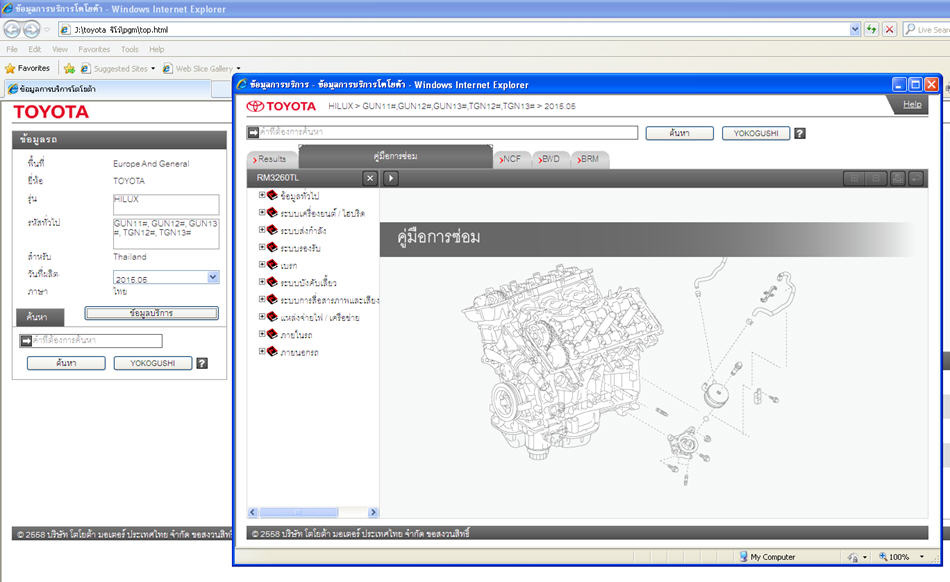Click ค้นหา button in back window

point(66,363)
